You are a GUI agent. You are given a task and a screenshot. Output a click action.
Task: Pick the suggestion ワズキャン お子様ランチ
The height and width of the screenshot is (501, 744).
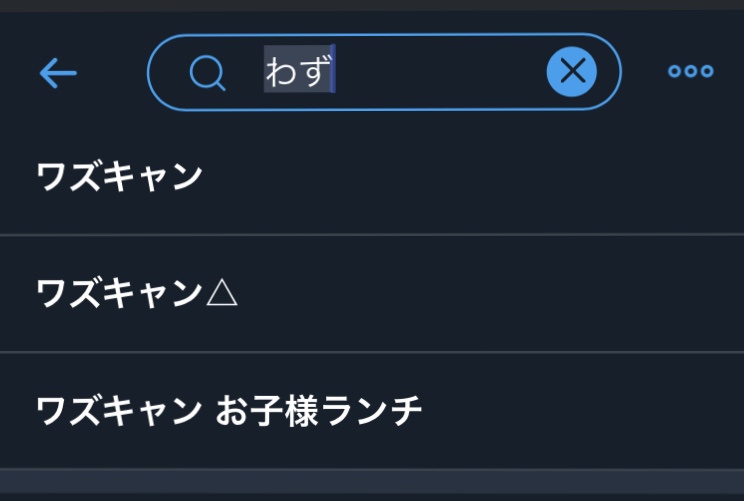[x=229, y=410]
